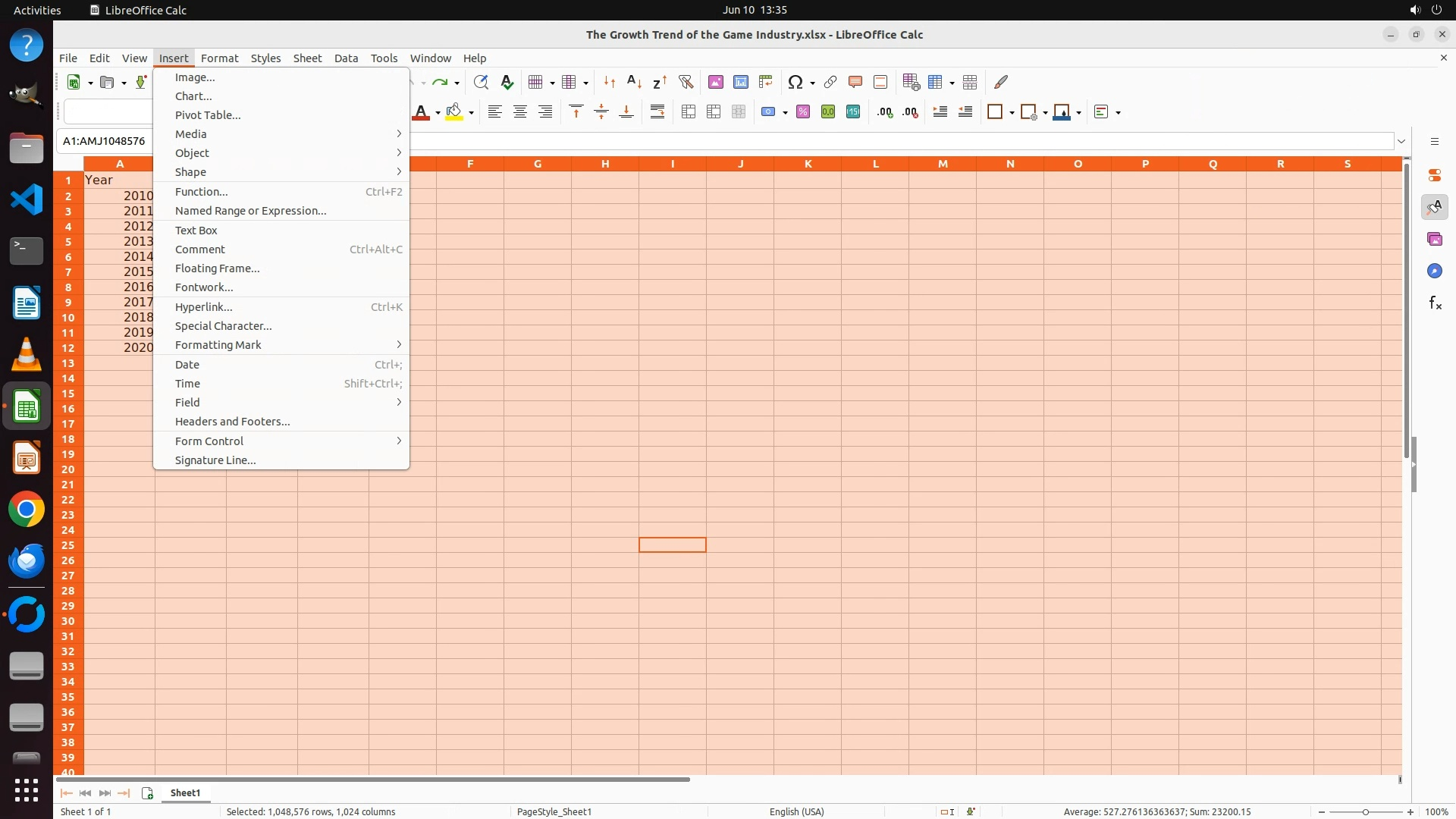The width and height of the screenshot is (1456, 819).
Task: Toggle automatic spell checking icon
Action: (x=507, y=82)
